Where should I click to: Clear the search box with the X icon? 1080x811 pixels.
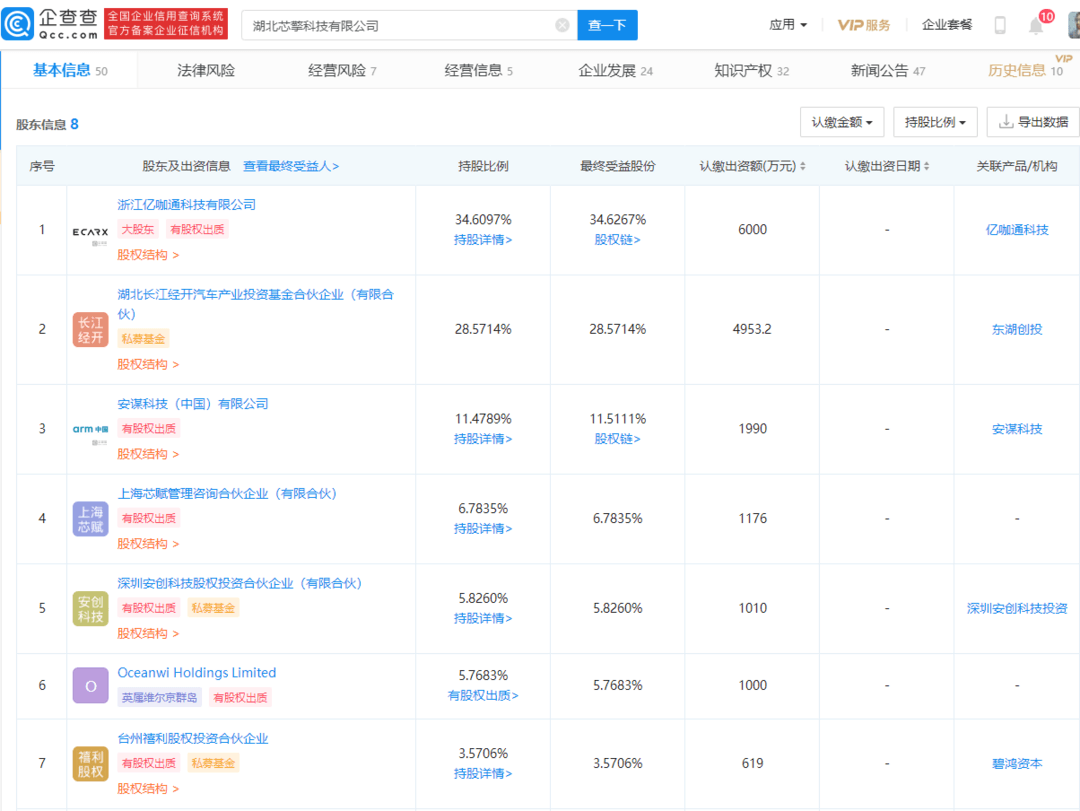[x=562, y=25]
